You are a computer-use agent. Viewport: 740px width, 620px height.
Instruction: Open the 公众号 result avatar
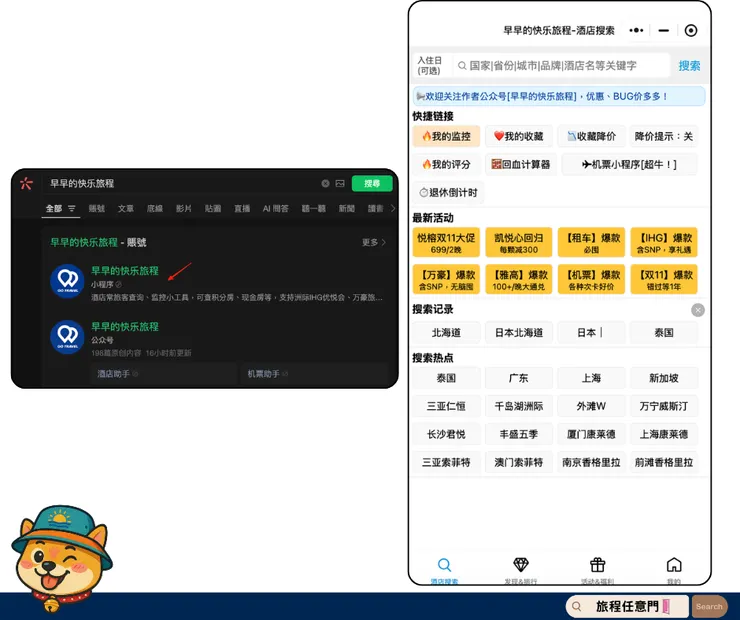click(x=67, y=337)
